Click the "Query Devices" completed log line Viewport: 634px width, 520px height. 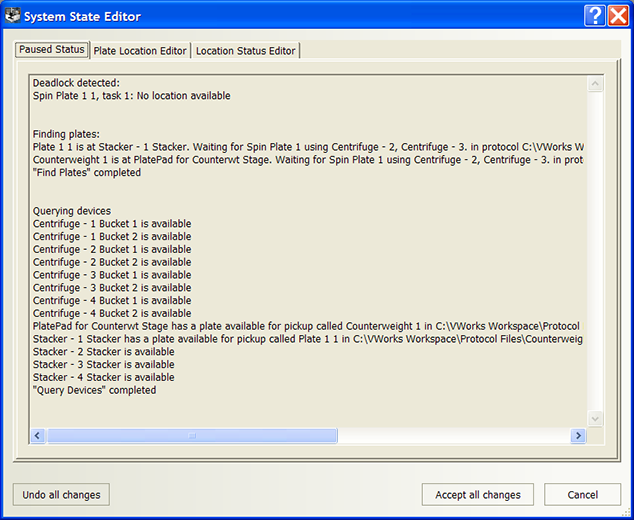tap(95, 390)
